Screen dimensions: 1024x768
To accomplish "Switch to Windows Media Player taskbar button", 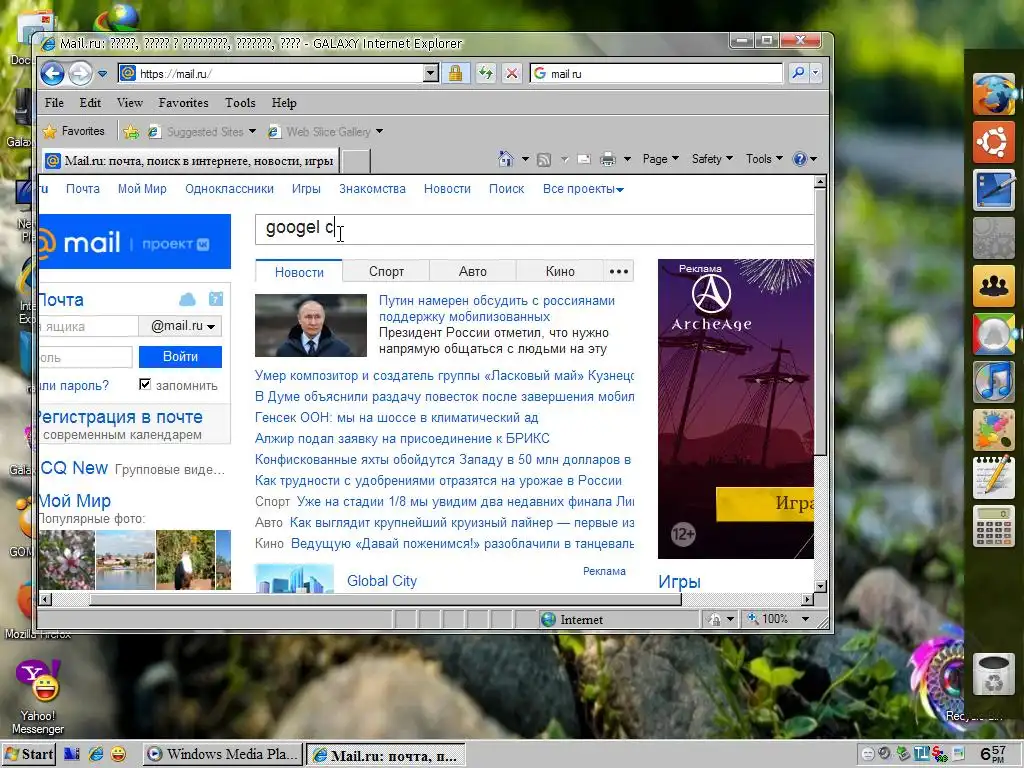I will coord(223,754).
